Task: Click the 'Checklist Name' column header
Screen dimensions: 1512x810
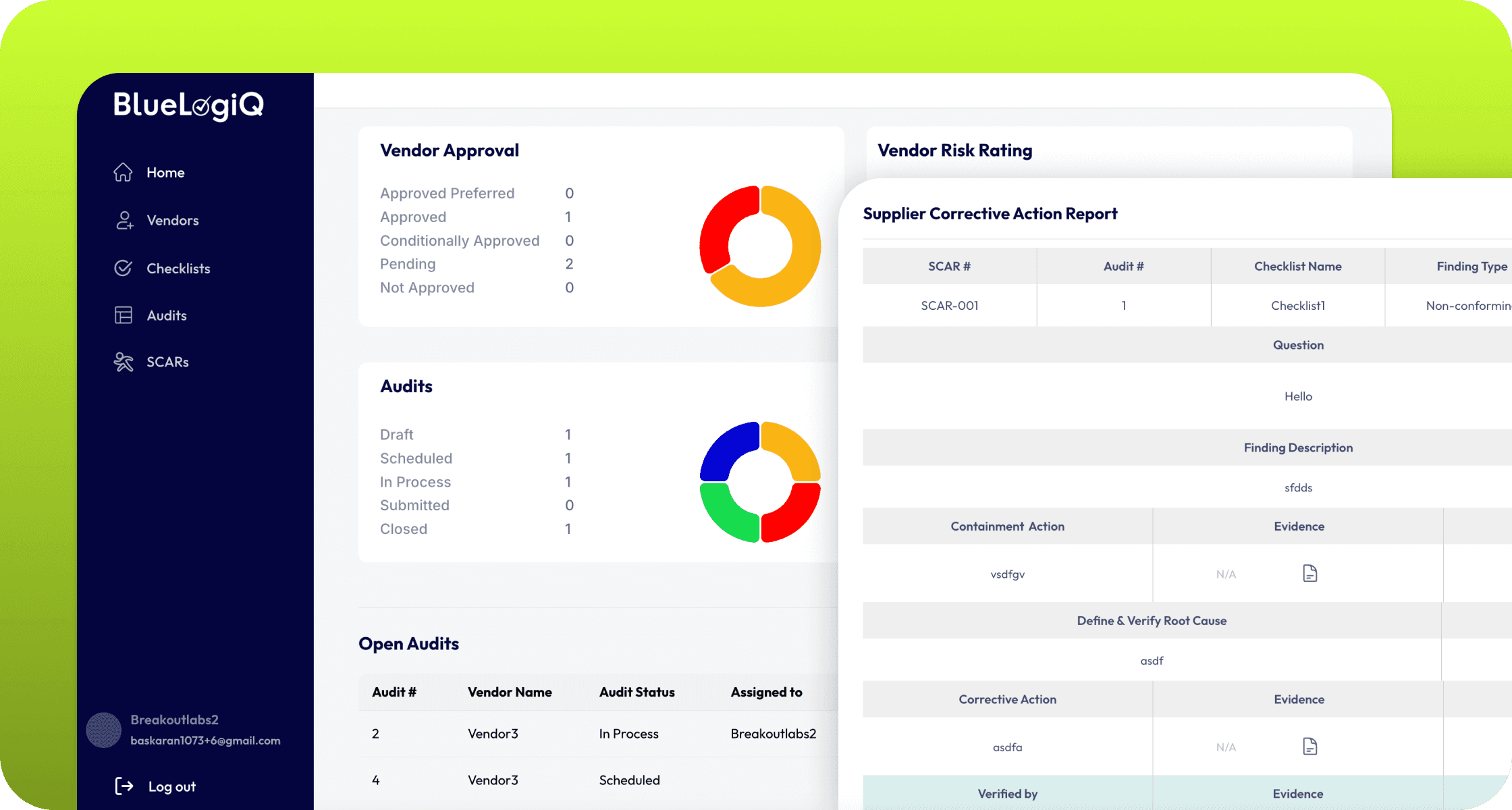Action: pos(1298,266)
